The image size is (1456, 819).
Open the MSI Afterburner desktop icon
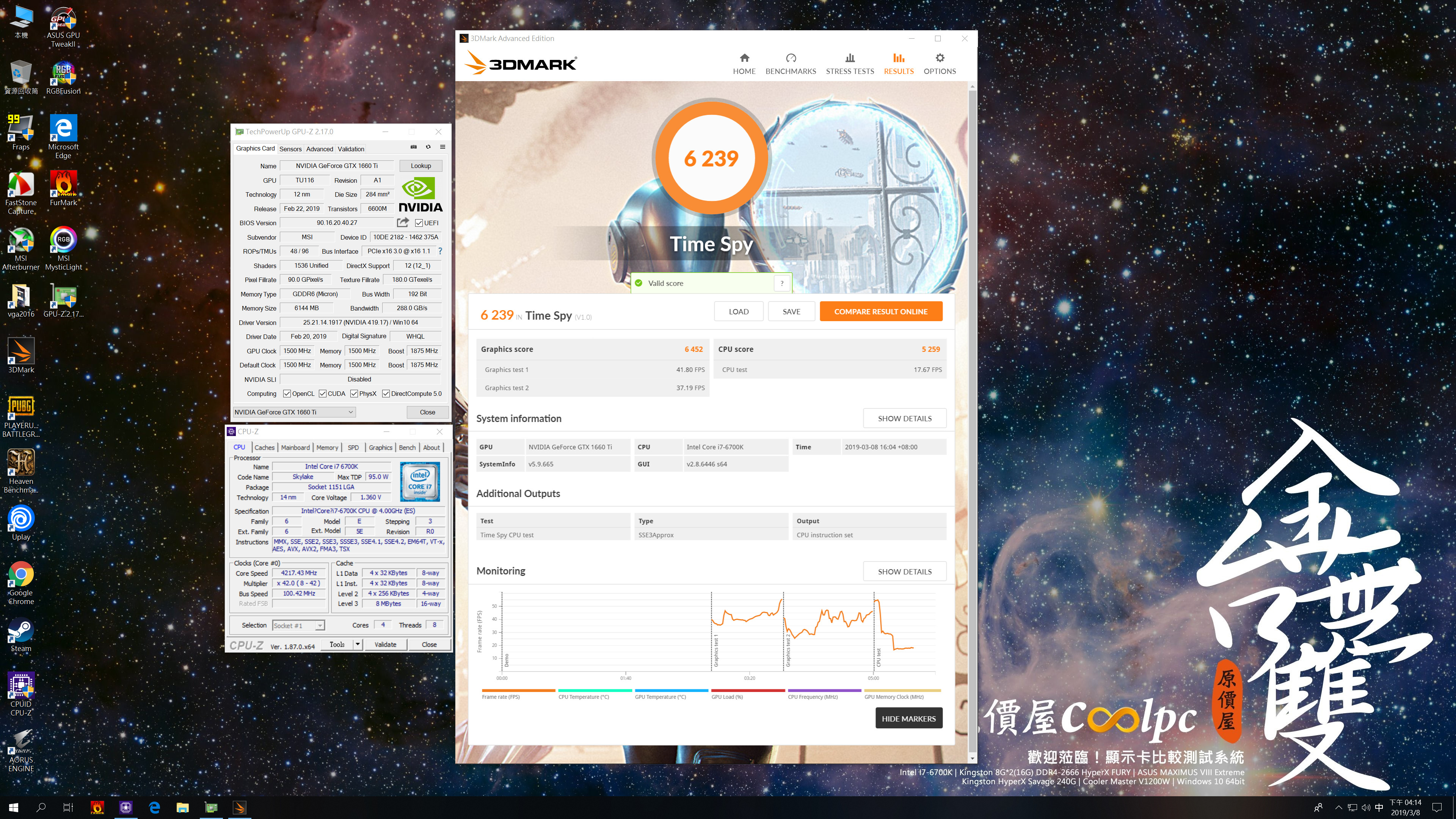[21, 249]
